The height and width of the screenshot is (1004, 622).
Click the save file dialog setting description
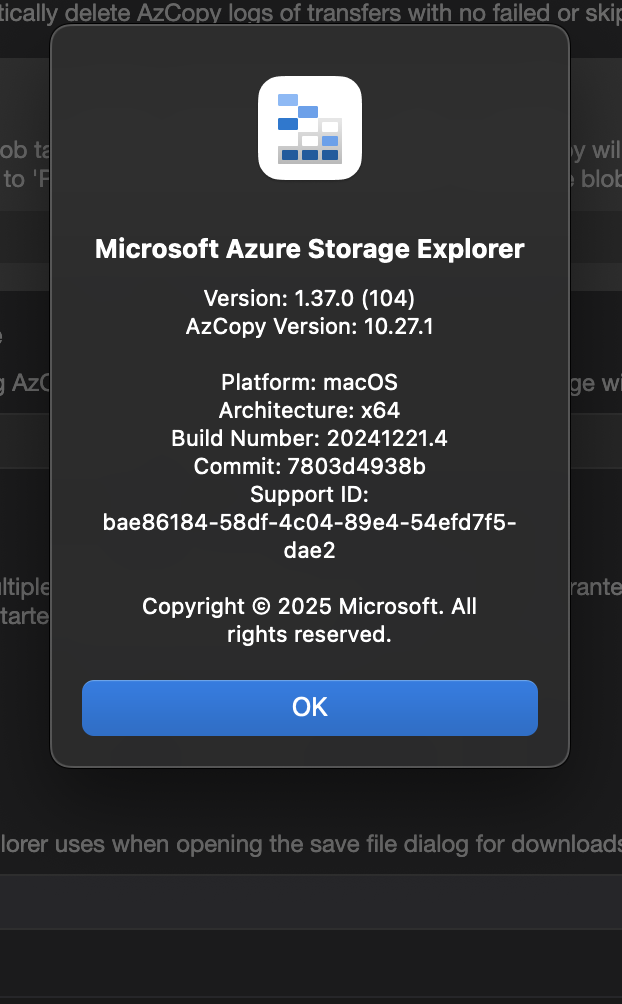[x=311, y=845]
